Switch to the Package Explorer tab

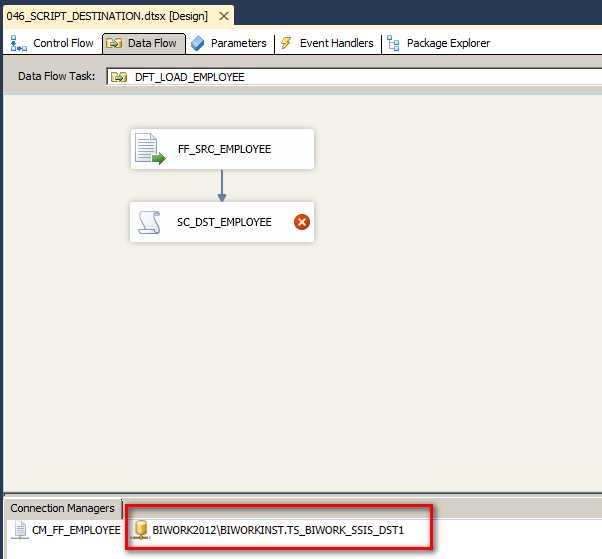pyautogui.click(x=438, y=43)
